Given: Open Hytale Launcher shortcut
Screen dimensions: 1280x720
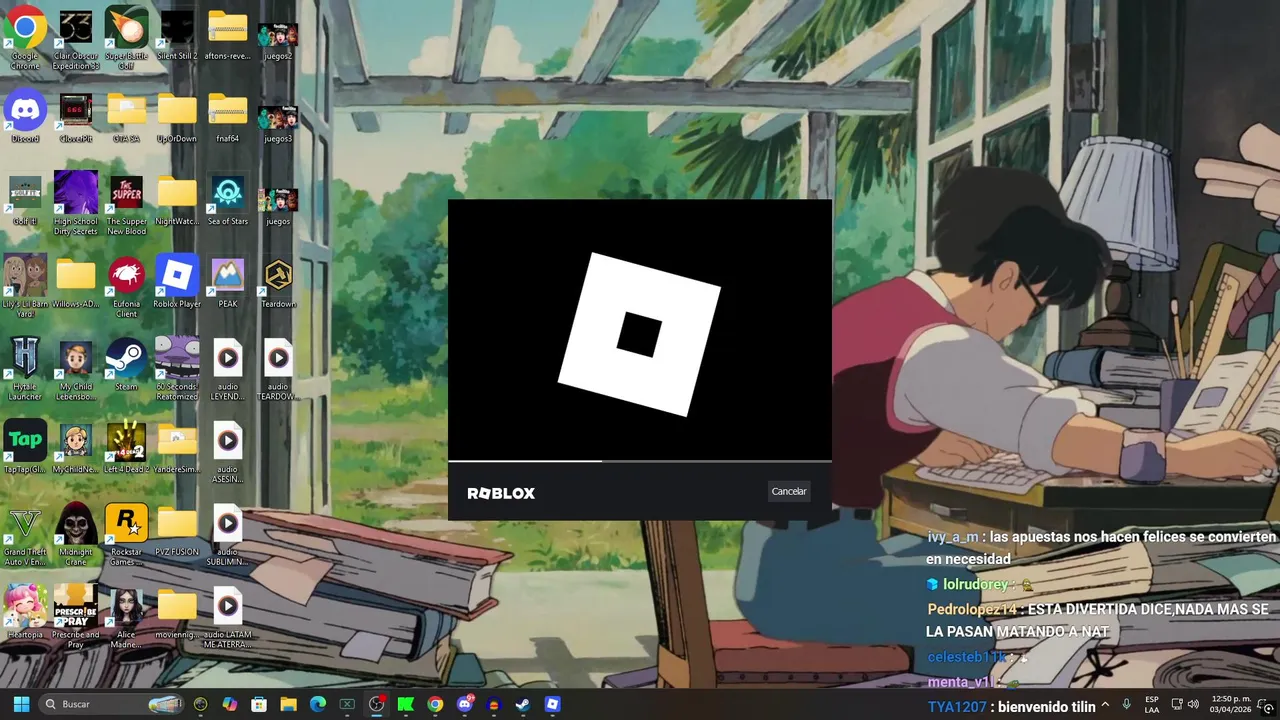Looking at the screenshot, I should coord(25,369).
